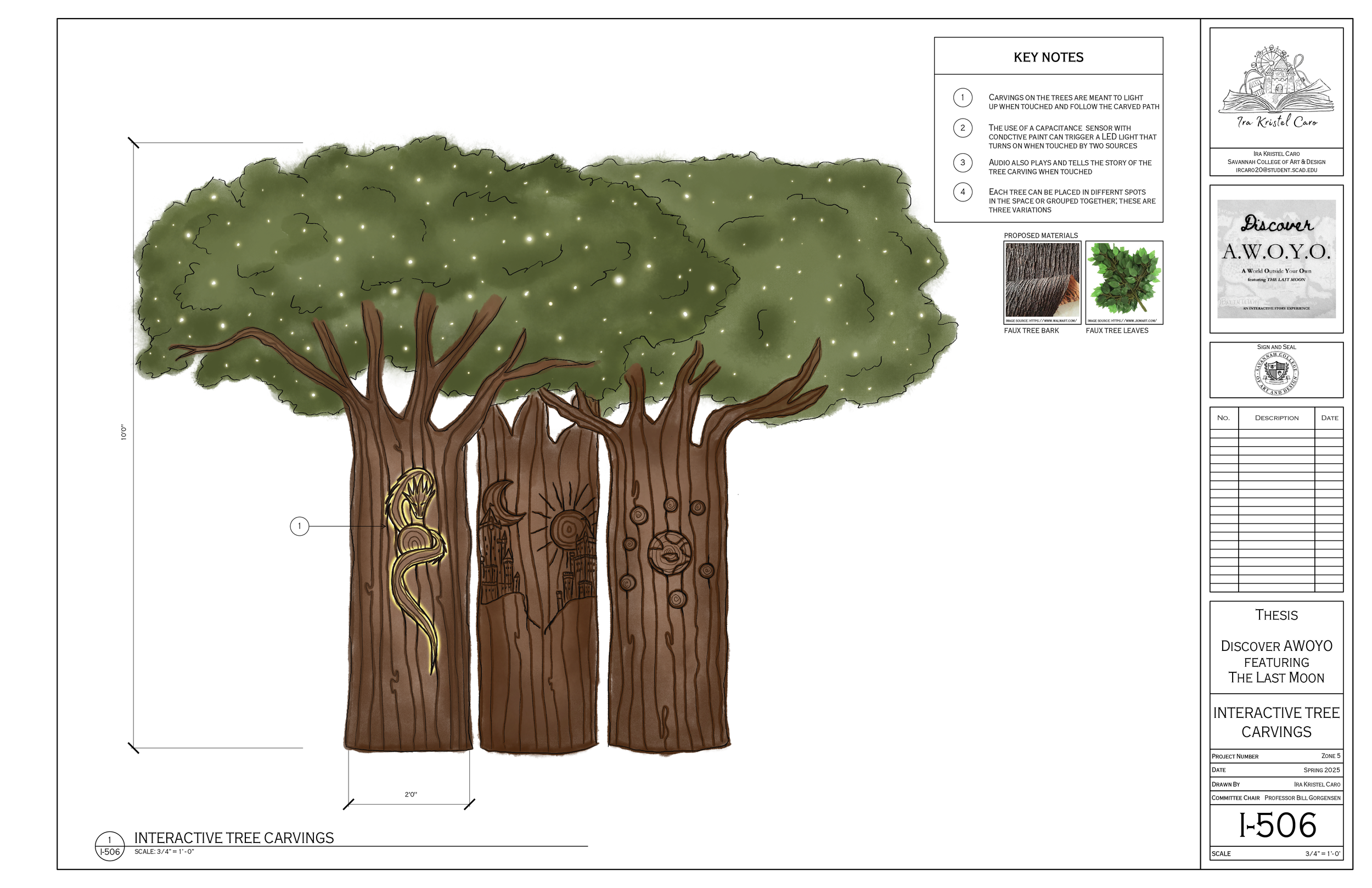Click key note circle number 1

[962, 98]
